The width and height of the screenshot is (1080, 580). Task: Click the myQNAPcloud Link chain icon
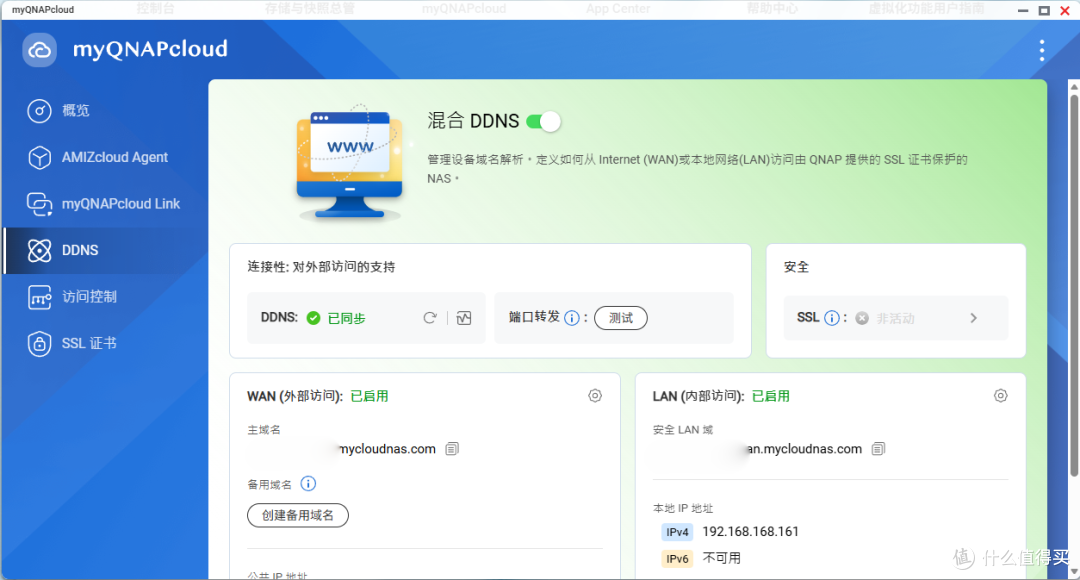pyautogui.click(x=39, y=204)
